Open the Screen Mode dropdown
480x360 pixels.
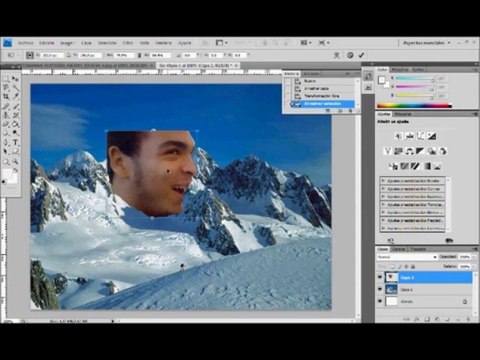coord(324,43)
